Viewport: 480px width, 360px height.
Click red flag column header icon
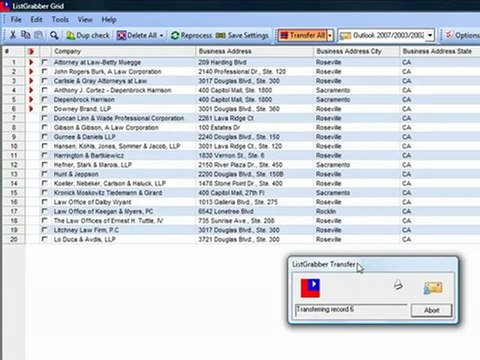point(31,51)
